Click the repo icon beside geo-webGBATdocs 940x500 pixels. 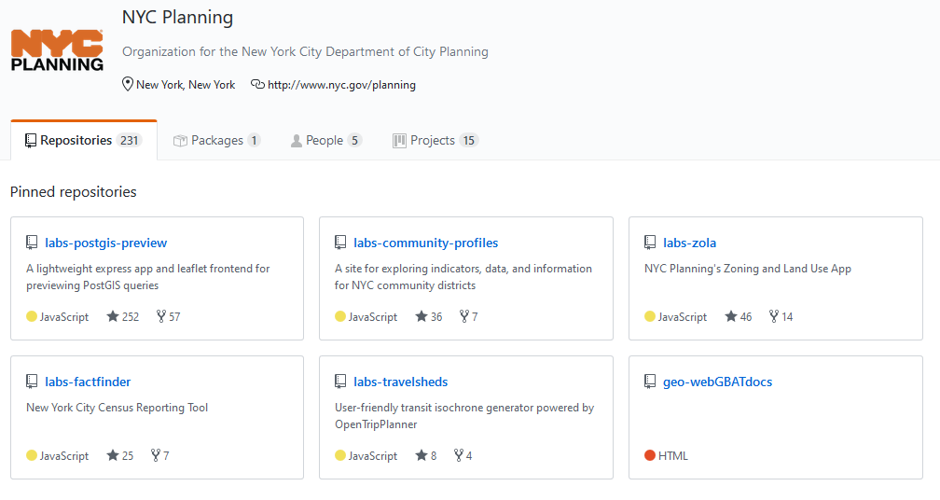click(650, 381)
